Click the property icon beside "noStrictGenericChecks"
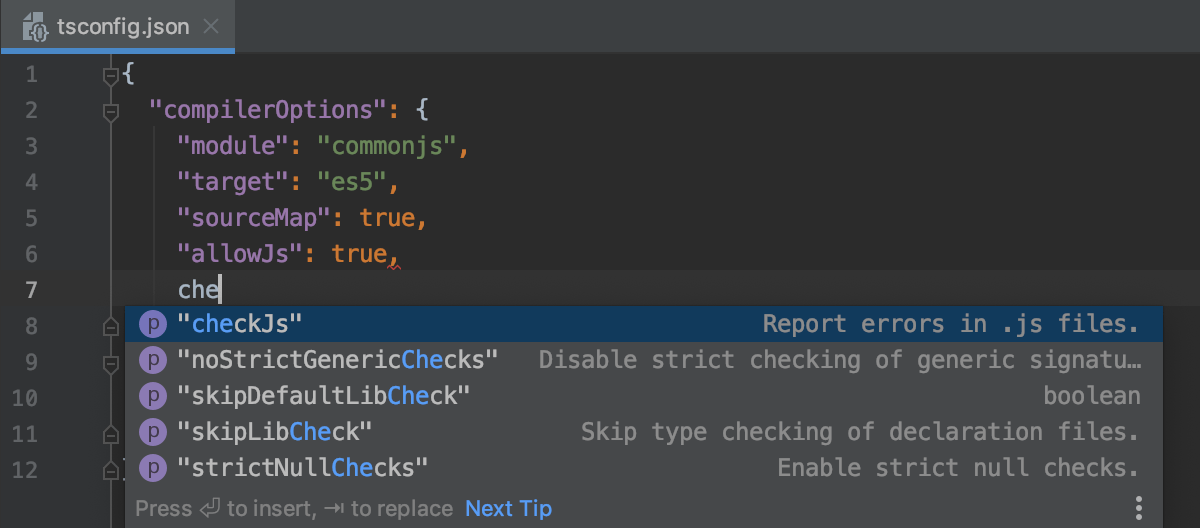The width and height of the screenshot is (1200, 528). 152,360
